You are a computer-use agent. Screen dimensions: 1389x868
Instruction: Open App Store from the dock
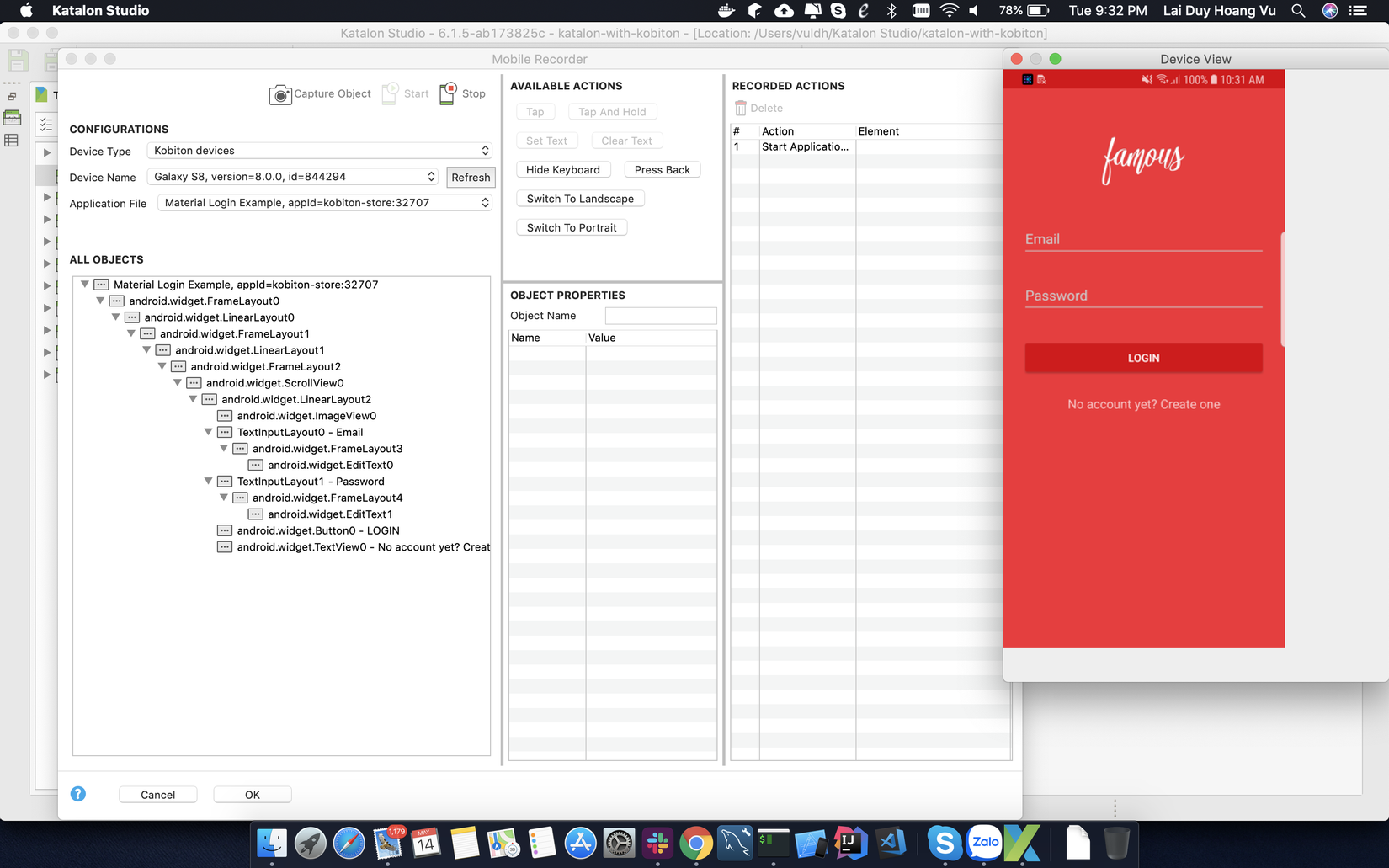580,843
